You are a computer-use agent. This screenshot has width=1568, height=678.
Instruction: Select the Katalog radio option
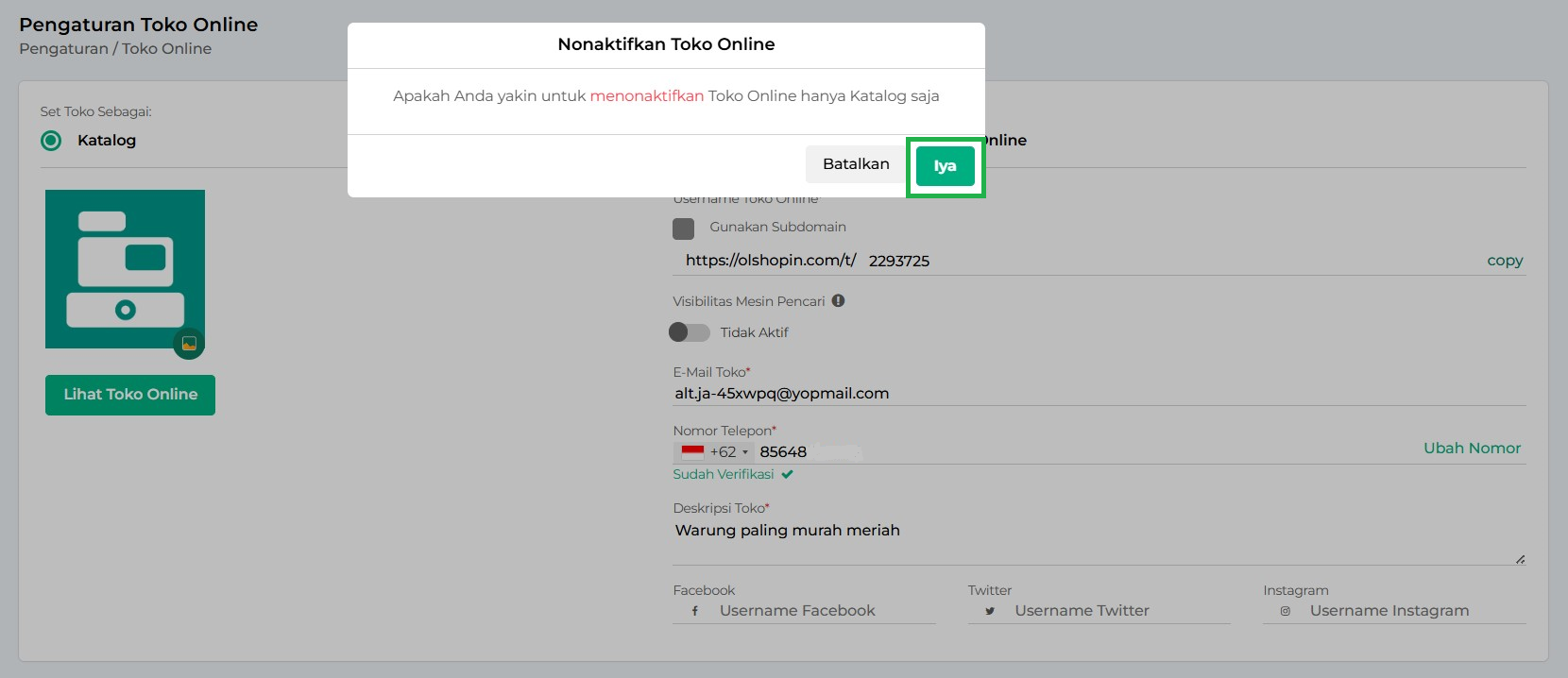click(51, 141)
